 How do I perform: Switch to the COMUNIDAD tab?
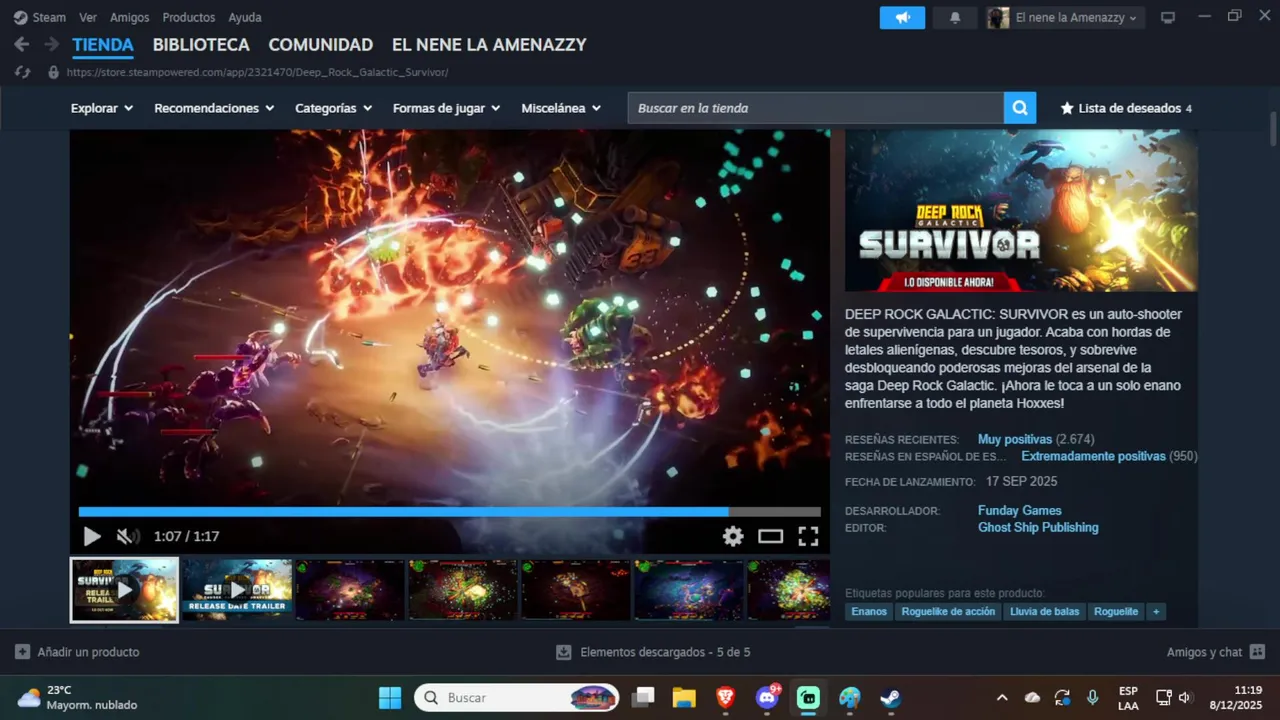[x=321, y=45]
